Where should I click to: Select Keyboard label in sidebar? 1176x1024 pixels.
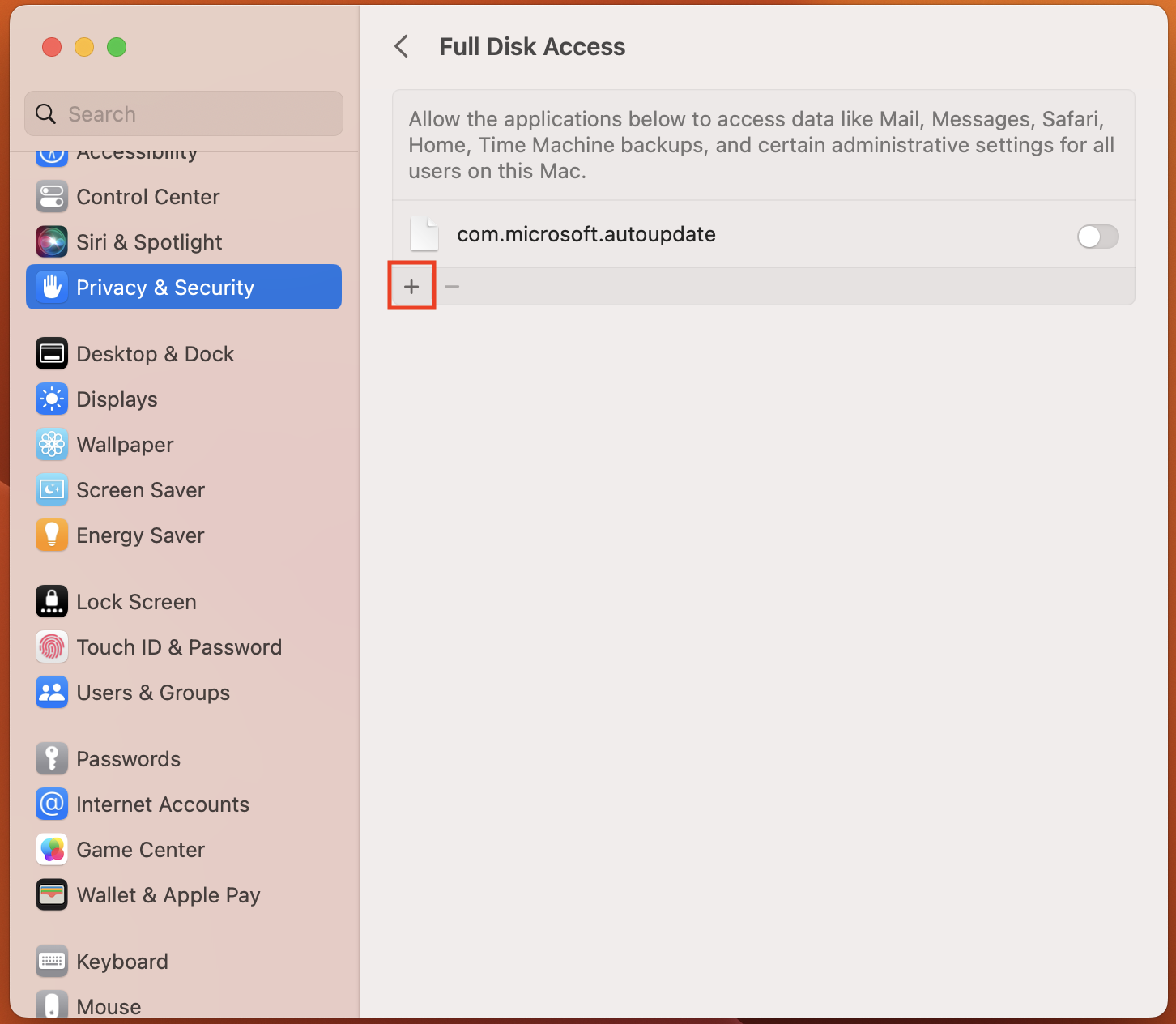pyautogui.click(x=122, y=962)
